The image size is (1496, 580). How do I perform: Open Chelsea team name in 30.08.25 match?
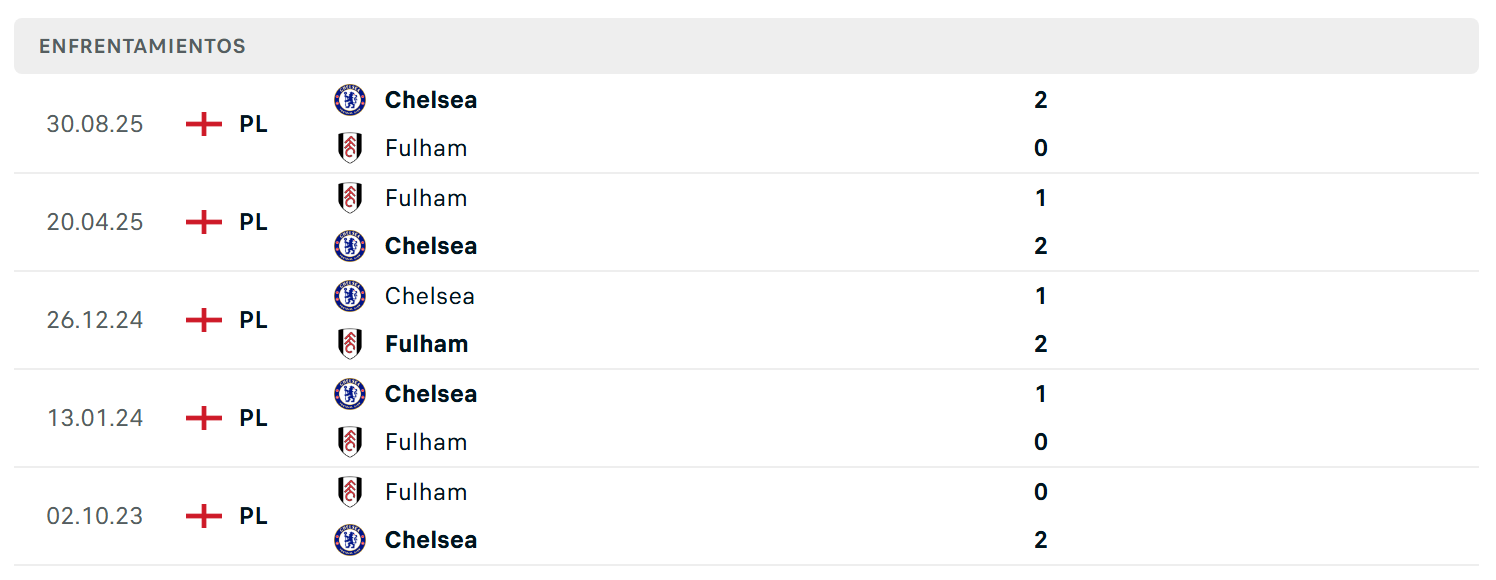click(431, 100)
